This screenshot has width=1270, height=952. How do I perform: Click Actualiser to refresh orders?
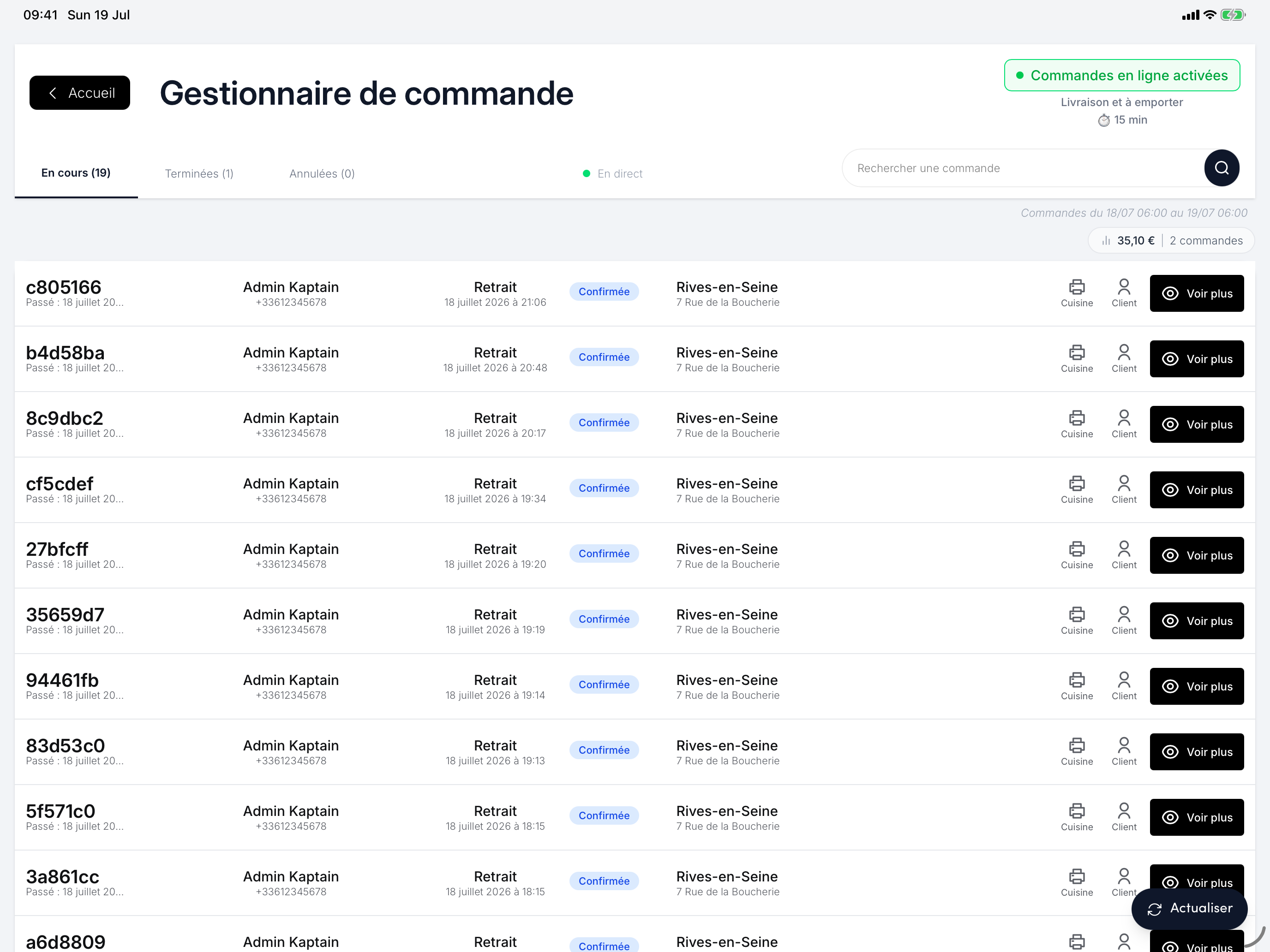tap(1189, 908)
